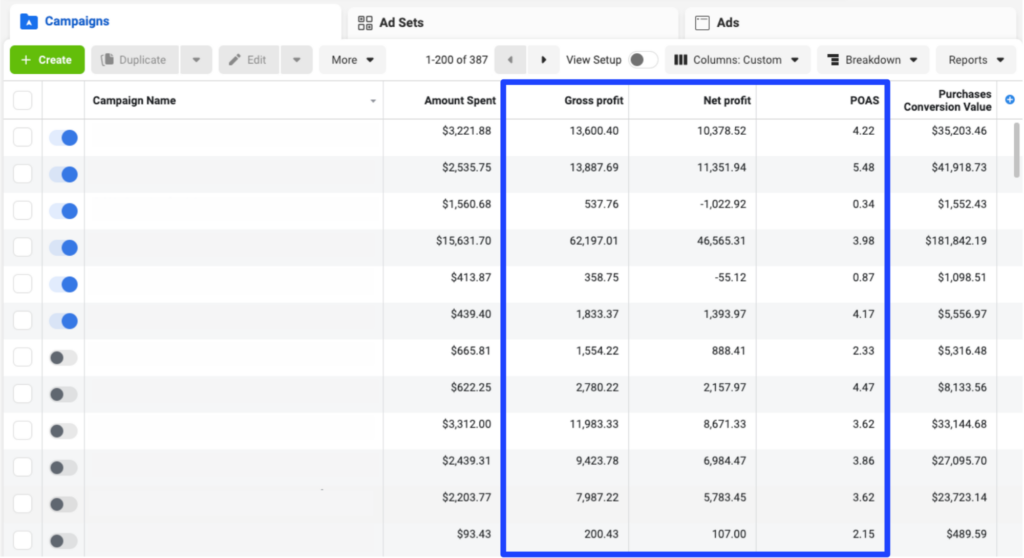Enable the campaign with $665.81 spent
This screenshot has width=1024, height=558.
pos(63,357)
